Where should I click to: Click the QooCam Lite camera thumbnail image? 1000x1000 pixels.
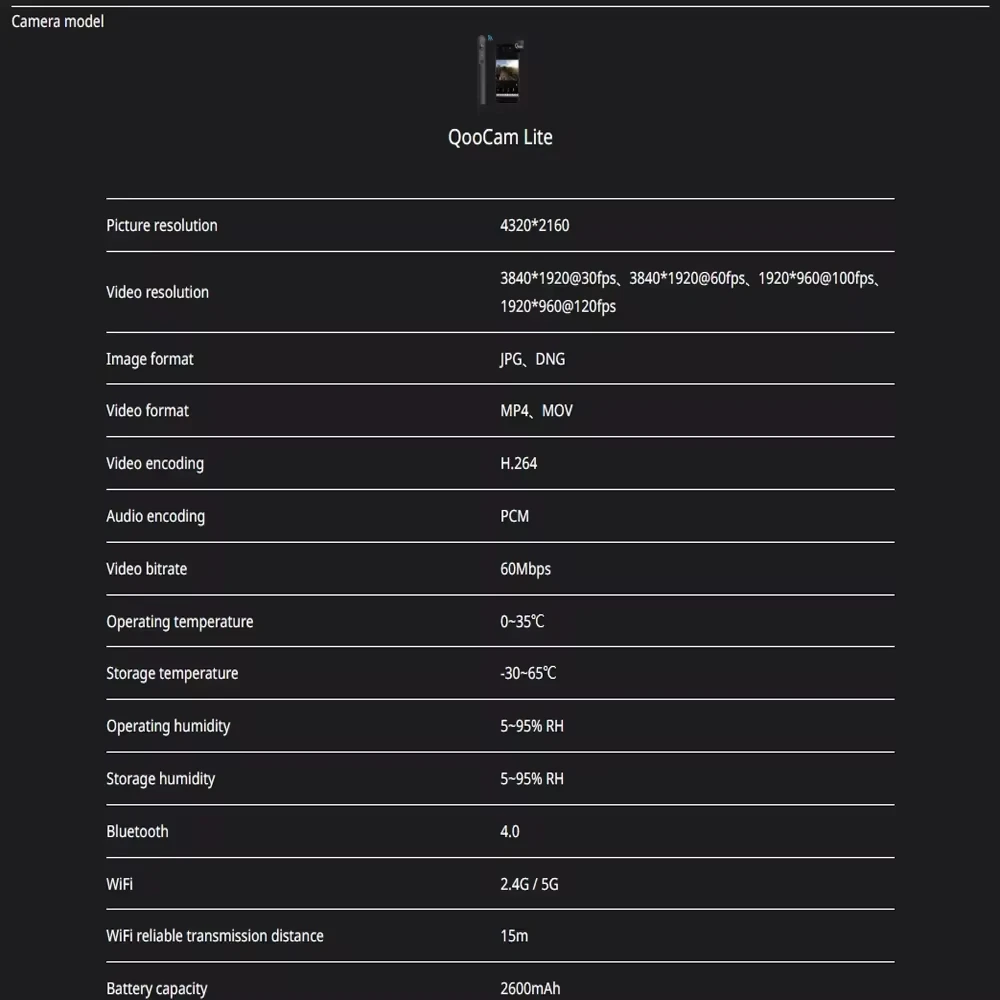tap(500, 70)
